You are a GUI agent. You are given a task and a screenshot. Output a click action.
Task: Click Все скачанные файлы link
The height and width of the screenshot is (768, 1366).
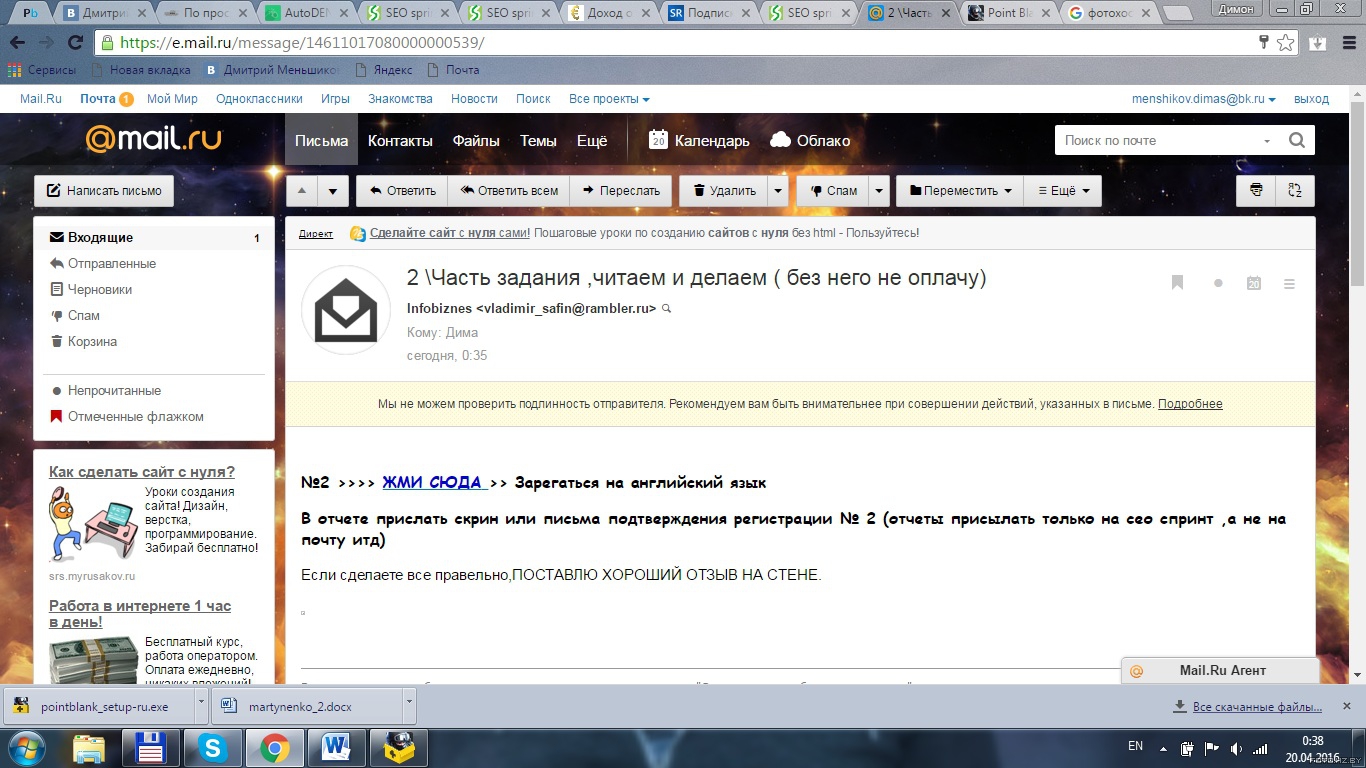[1257, 707]
